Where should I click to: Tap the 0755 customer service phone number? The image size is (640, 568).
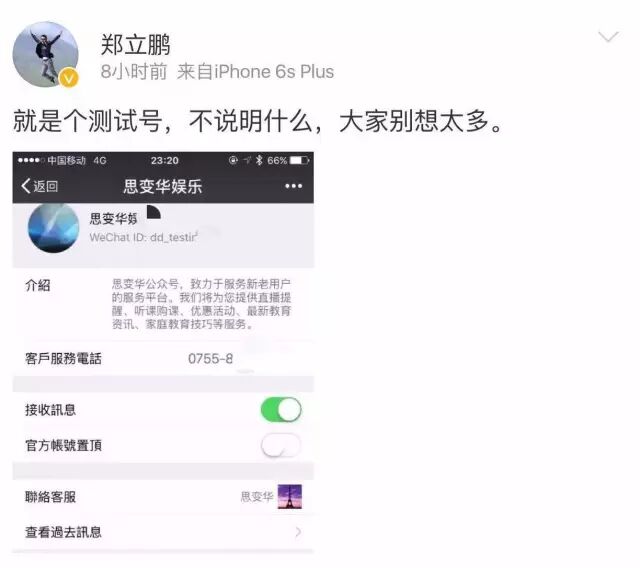point(211,359)
